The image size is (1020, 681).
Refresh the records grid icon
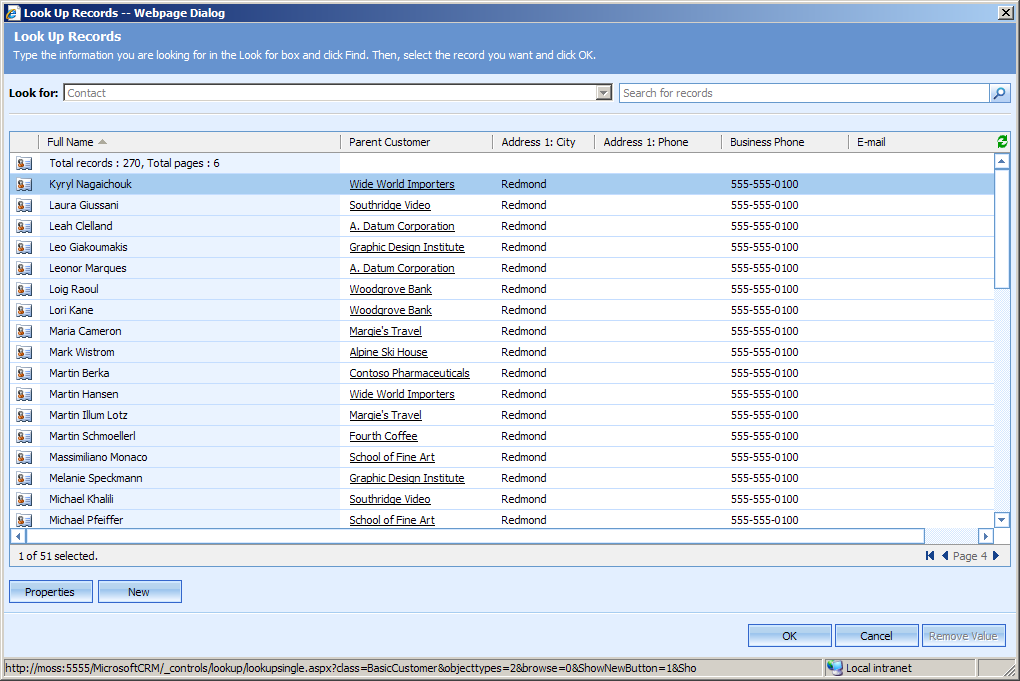coord(1002,142)
